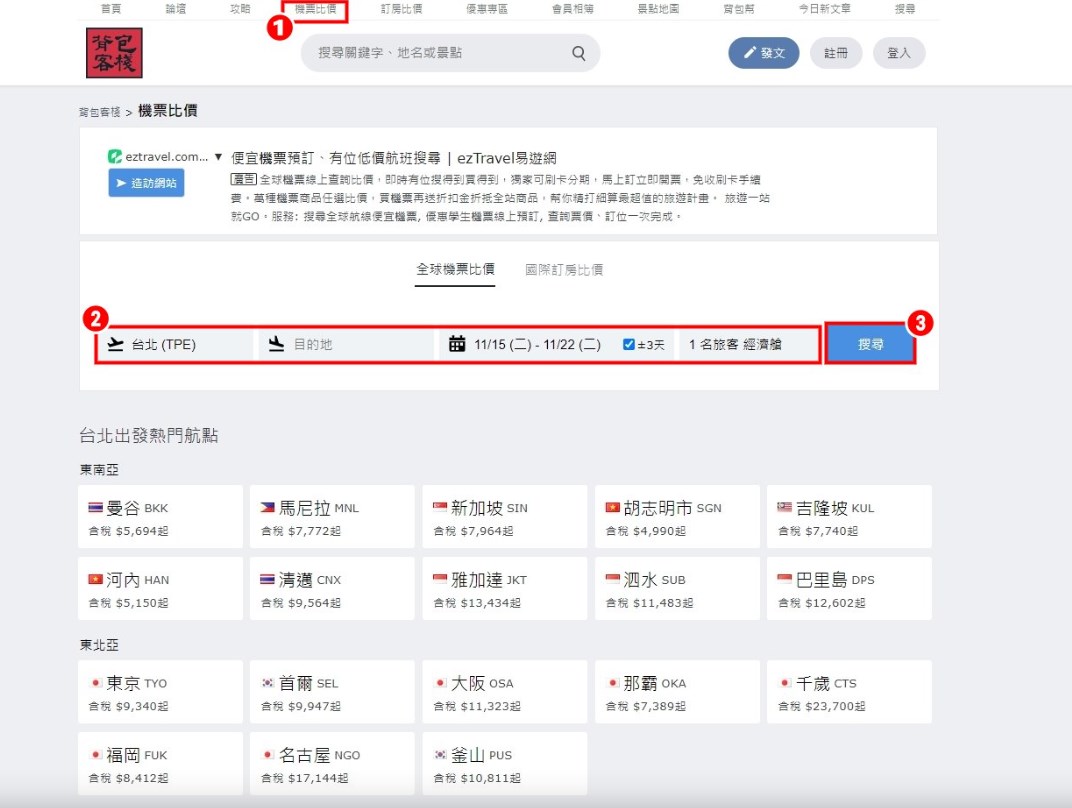
Task: Switch to the 國際訂房比價 tab
Action: 564,270
